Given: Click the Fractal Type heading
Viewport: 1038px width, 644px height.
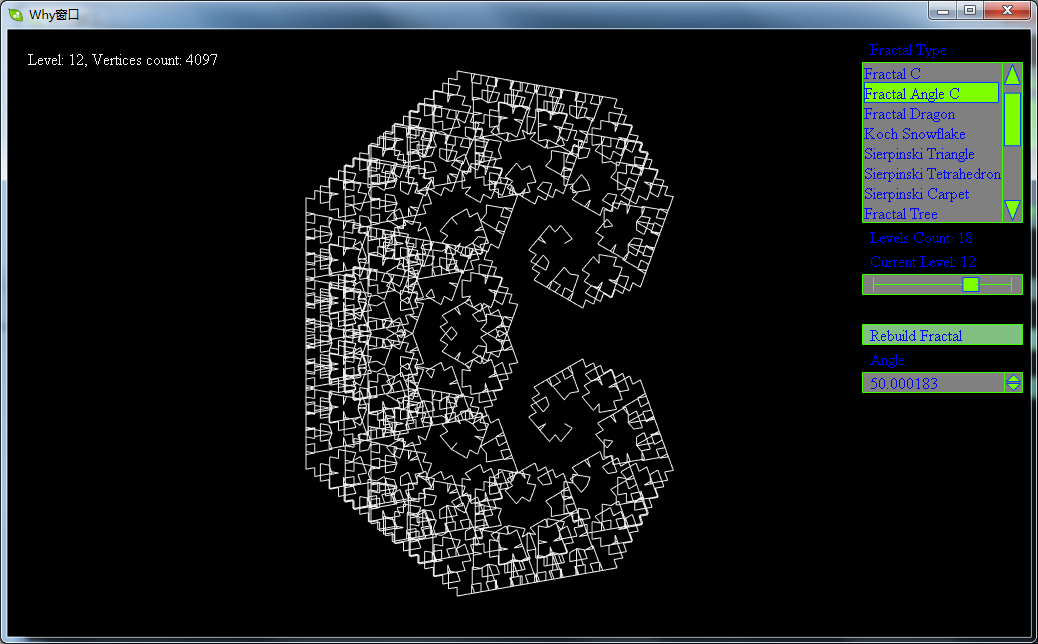Looking at the screenshot, I should [x=908, y=50].
